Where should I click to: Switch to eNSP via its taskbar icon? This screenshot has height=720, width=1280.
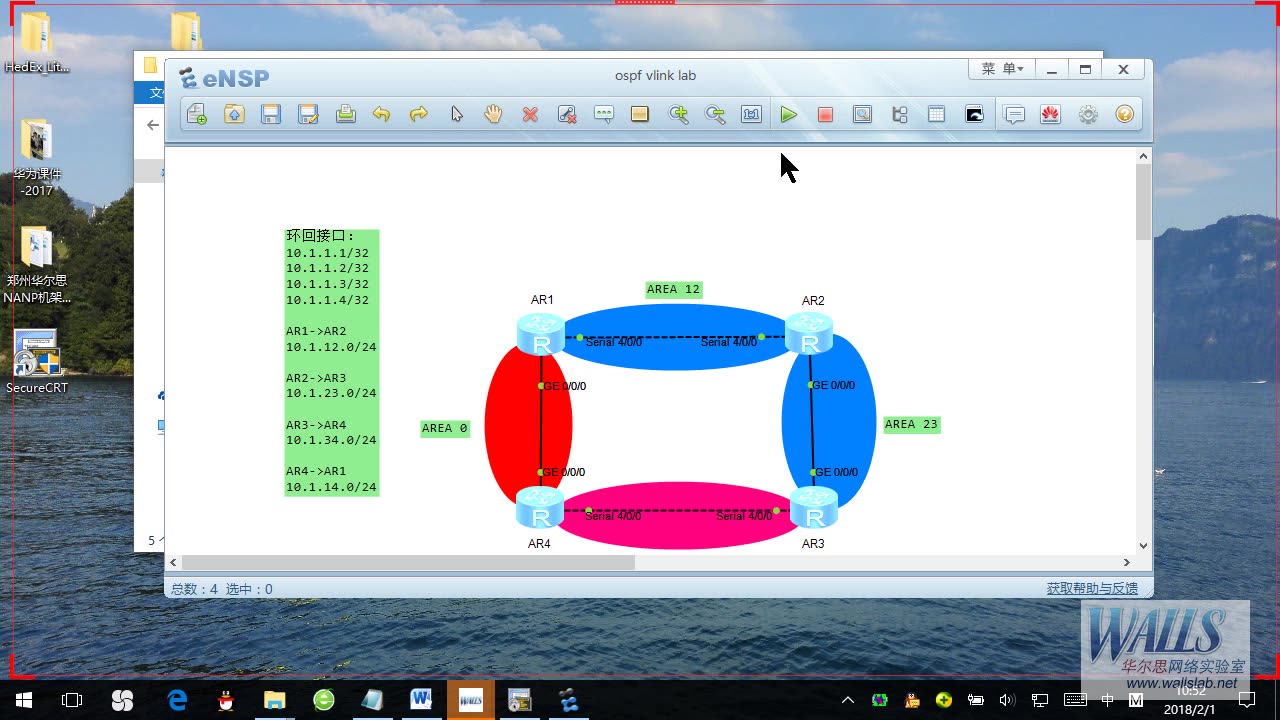tap(569, 700)
